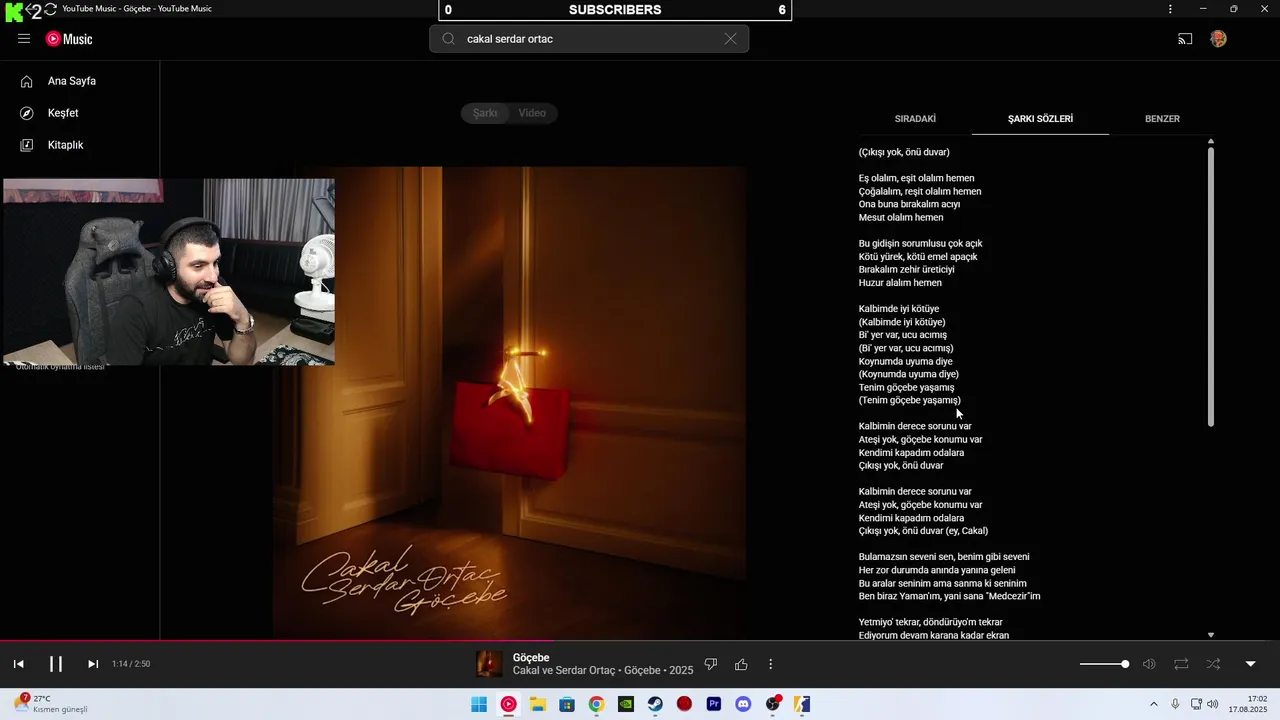Click the YouTube Music logo
The height and width of the screenshot is (720, 1280).
pos(69,39)
